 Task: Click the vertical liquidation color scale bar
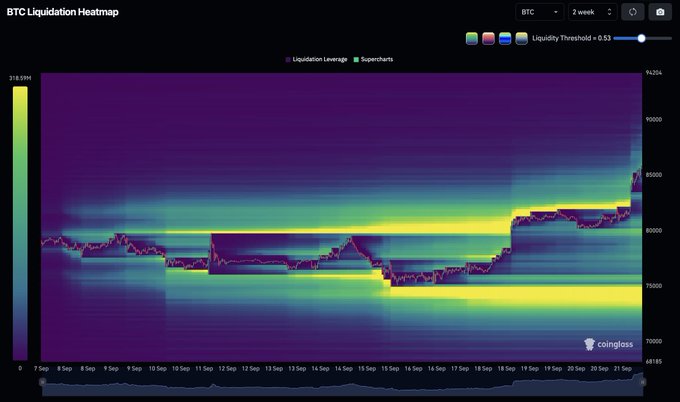click(20, 223)
